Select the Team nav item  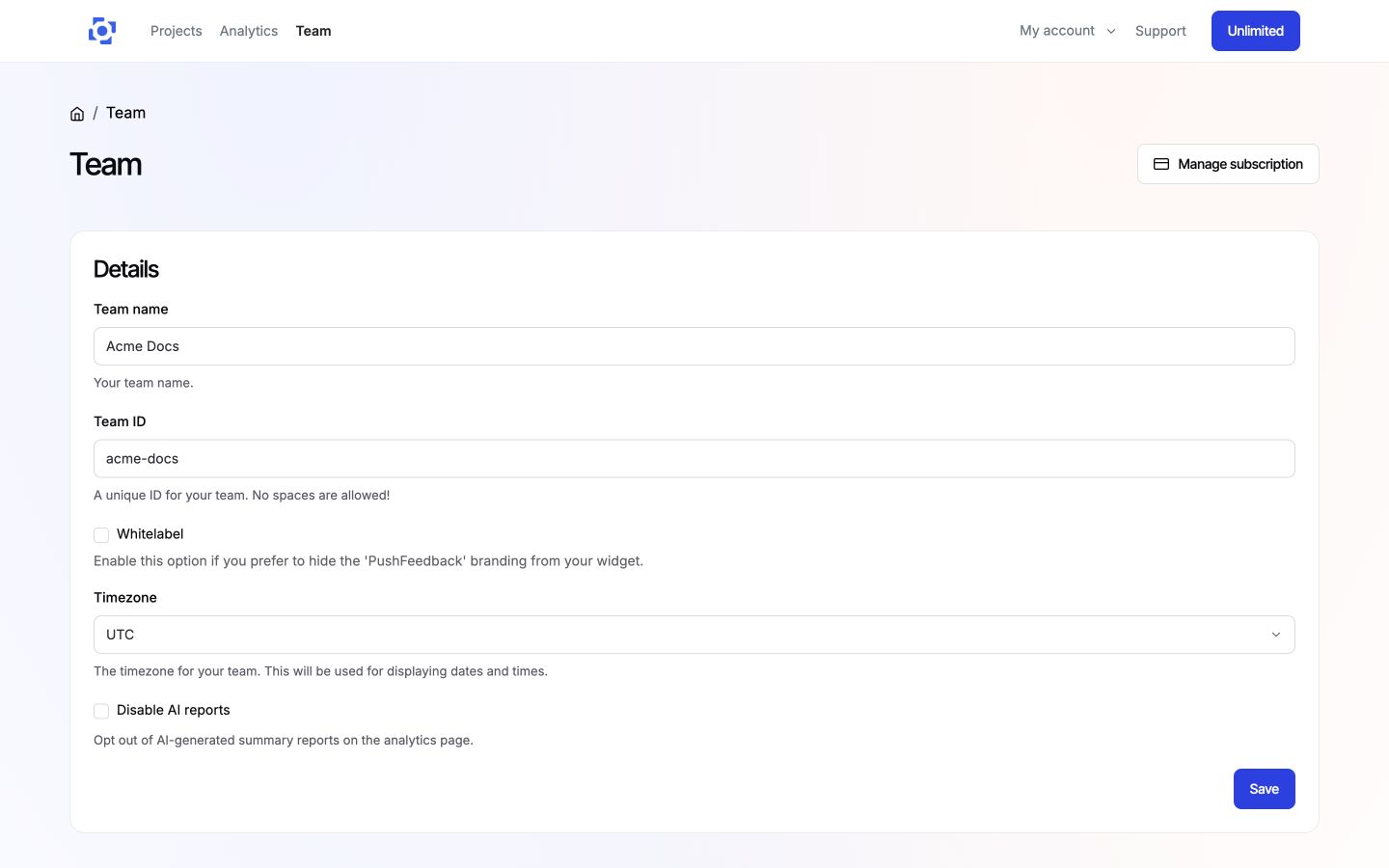(x=313, y=31)
